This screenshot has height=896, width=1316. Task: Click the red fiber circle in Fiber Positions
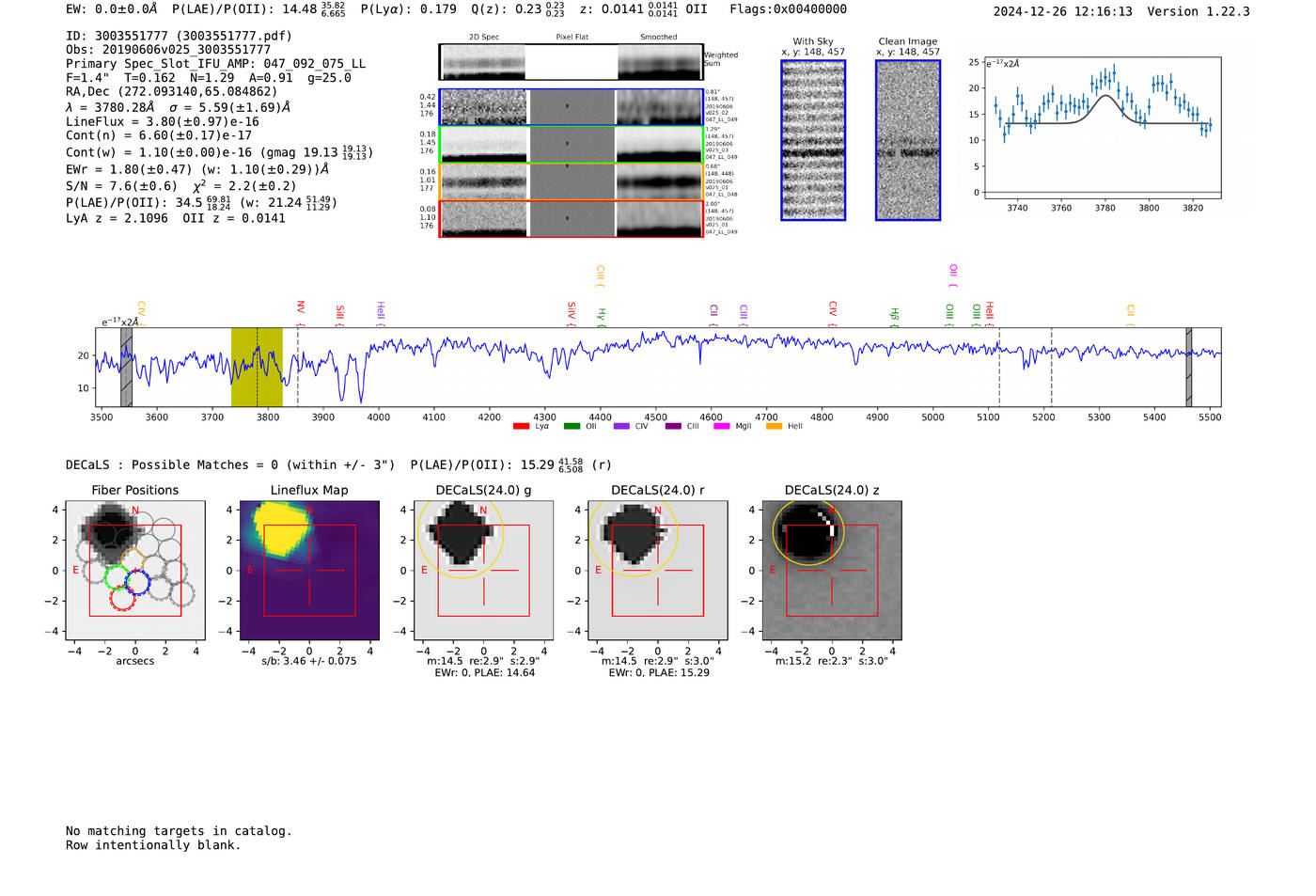[123, 598]
